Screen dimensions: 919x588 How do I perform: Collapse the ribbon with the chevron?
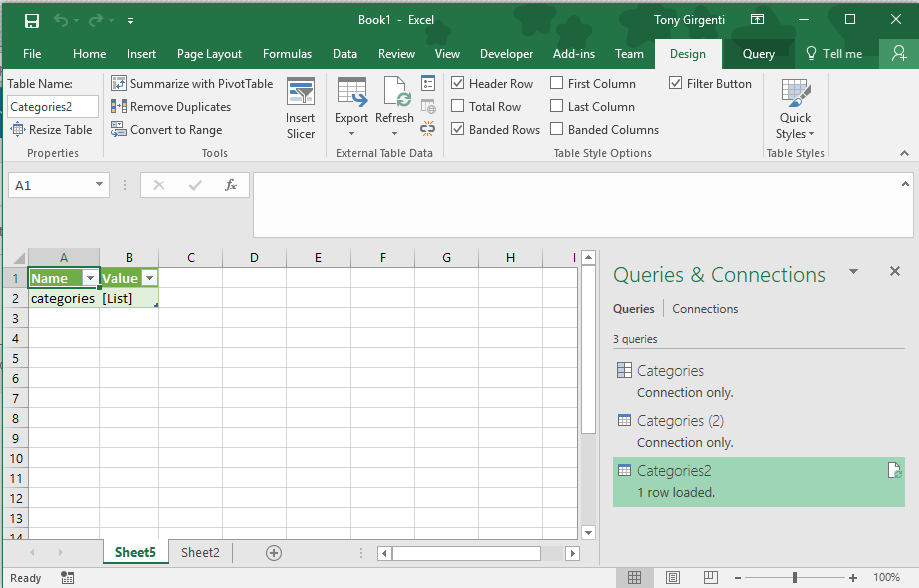tap(904, 153)
